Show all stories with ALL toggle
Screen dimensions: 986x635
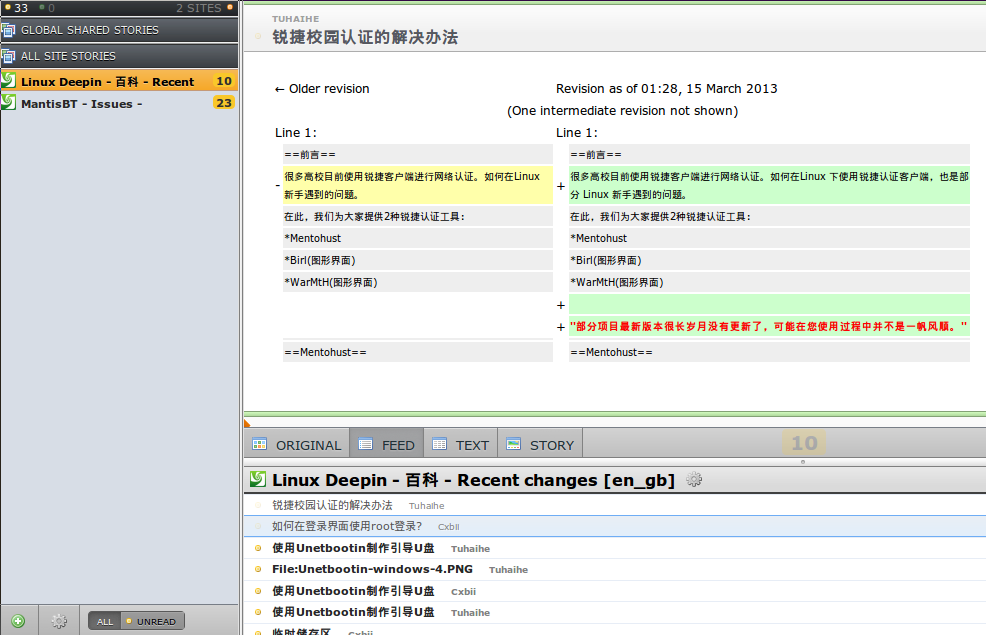tap(105, 621)
